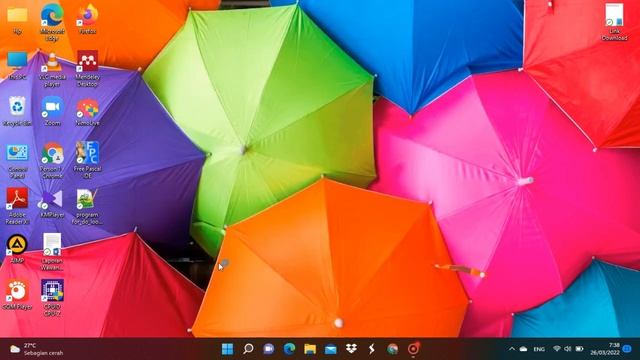Open the Windows Start menu
640x360 pixels.
[227, 349]
